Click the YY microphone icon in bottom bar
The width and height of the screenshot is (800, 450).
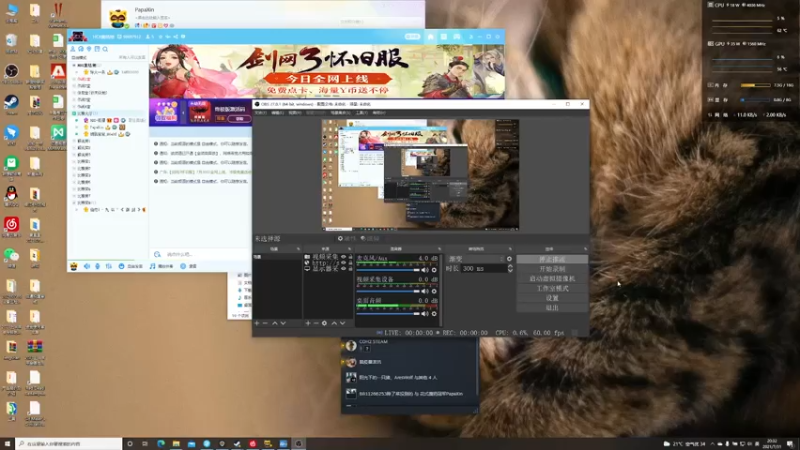pos(97,266)
